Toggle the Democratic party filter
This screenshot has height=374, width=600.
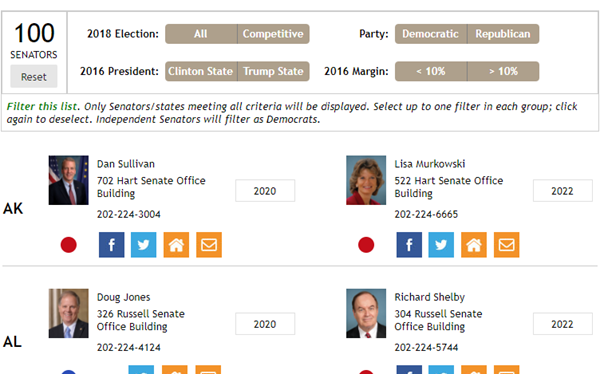(431, 34)
